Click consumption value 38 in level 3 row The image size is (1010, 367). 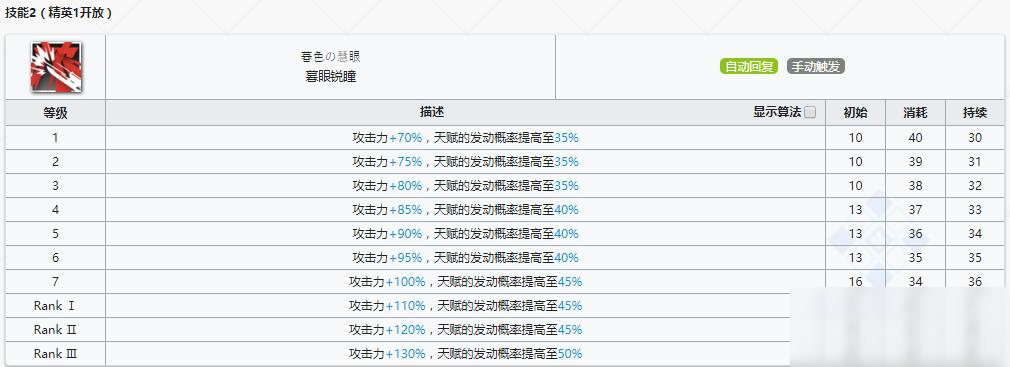[915, 186]
